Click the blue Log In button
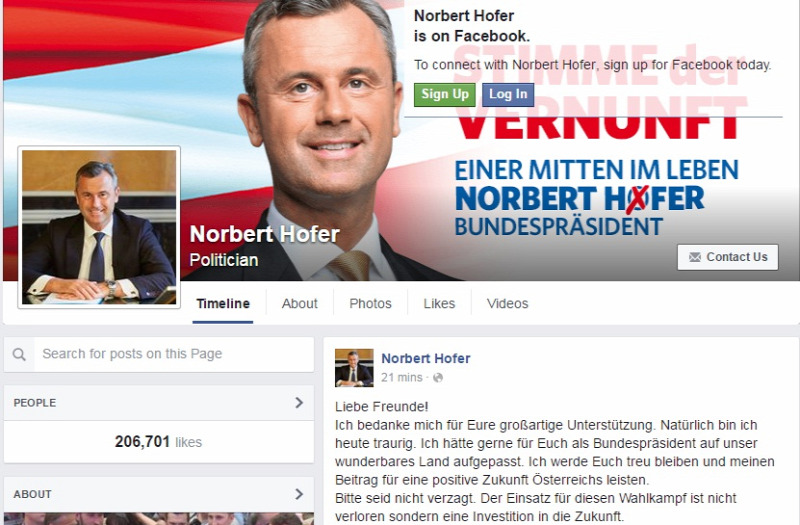This screenshot has width=800, height=525. (x=508, y=94)
